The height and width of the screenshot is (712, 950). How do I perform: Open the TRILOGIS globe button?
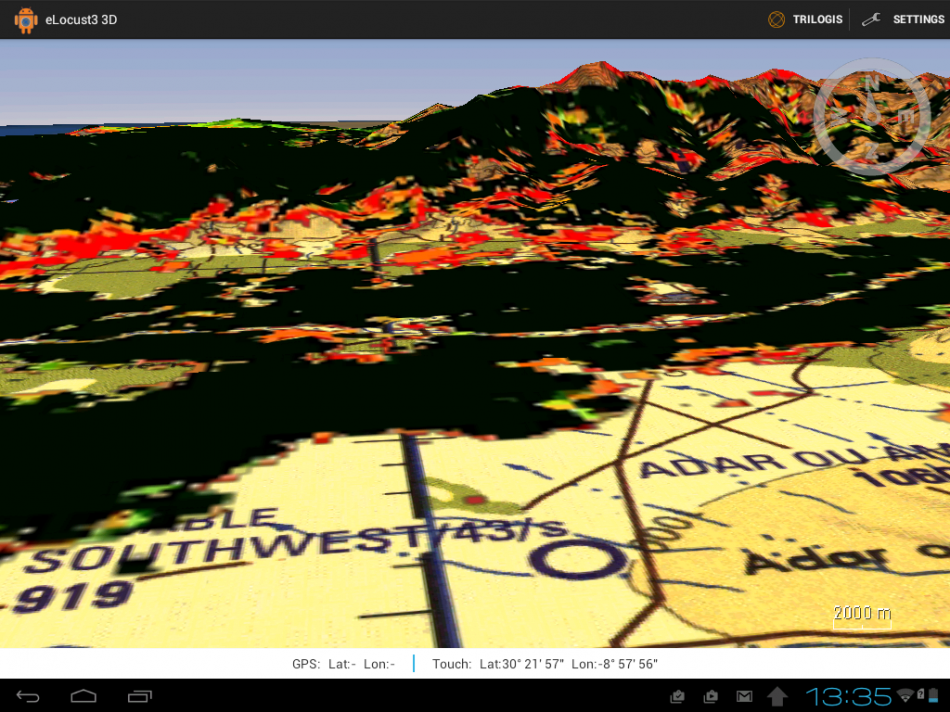pos(805,19)
